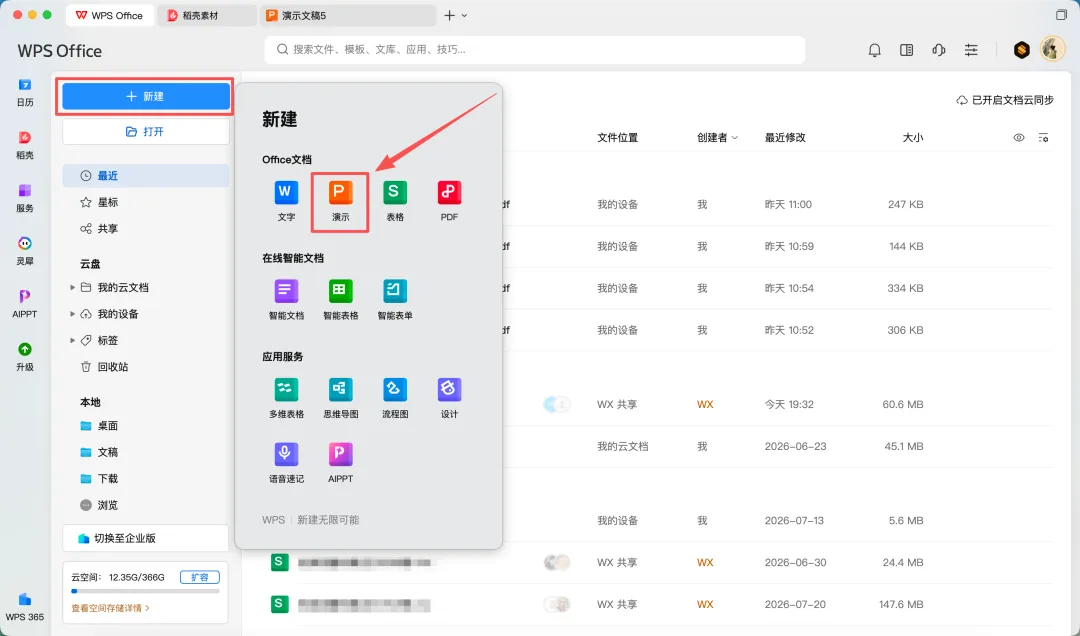Open 稻壳 in the left sidebar
The height and width of the screenshot is (636, 1080).
(x=25, y=145)
